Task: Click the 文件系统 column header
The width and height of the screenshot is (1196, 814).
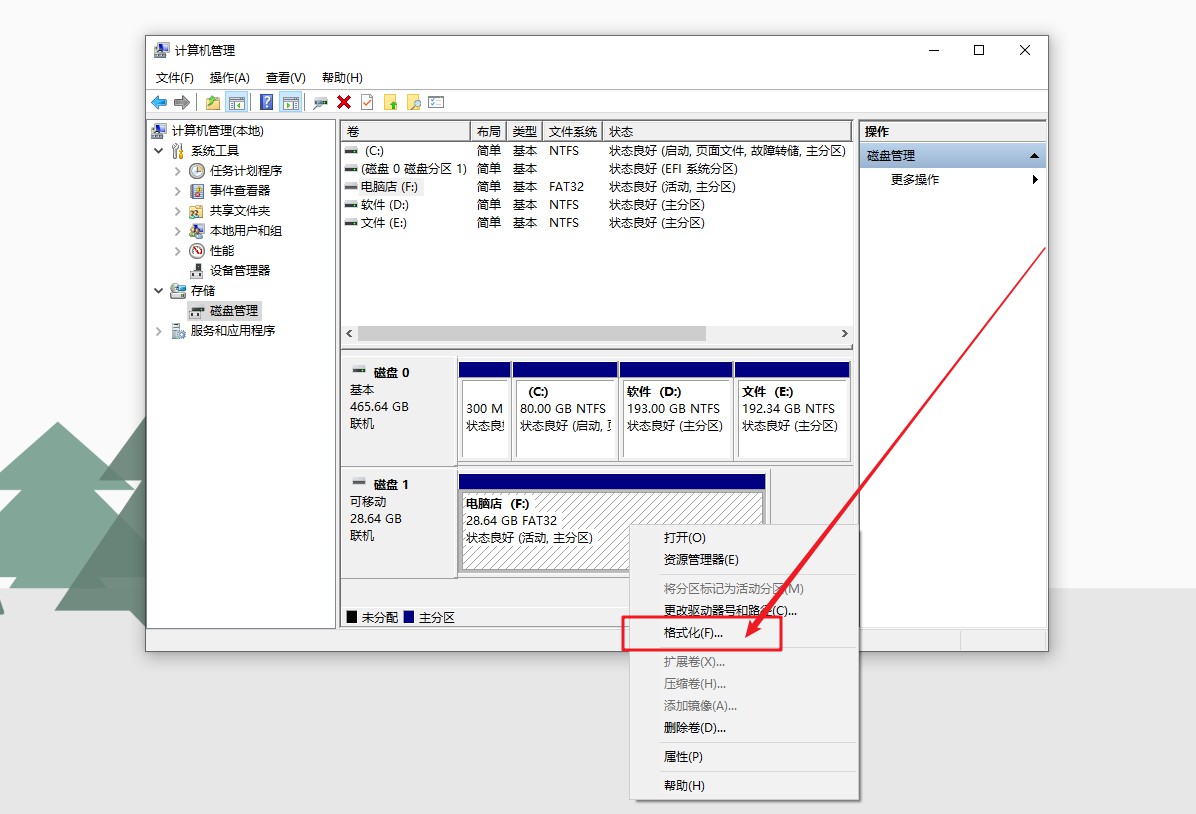Action: (x=573, y=132)
